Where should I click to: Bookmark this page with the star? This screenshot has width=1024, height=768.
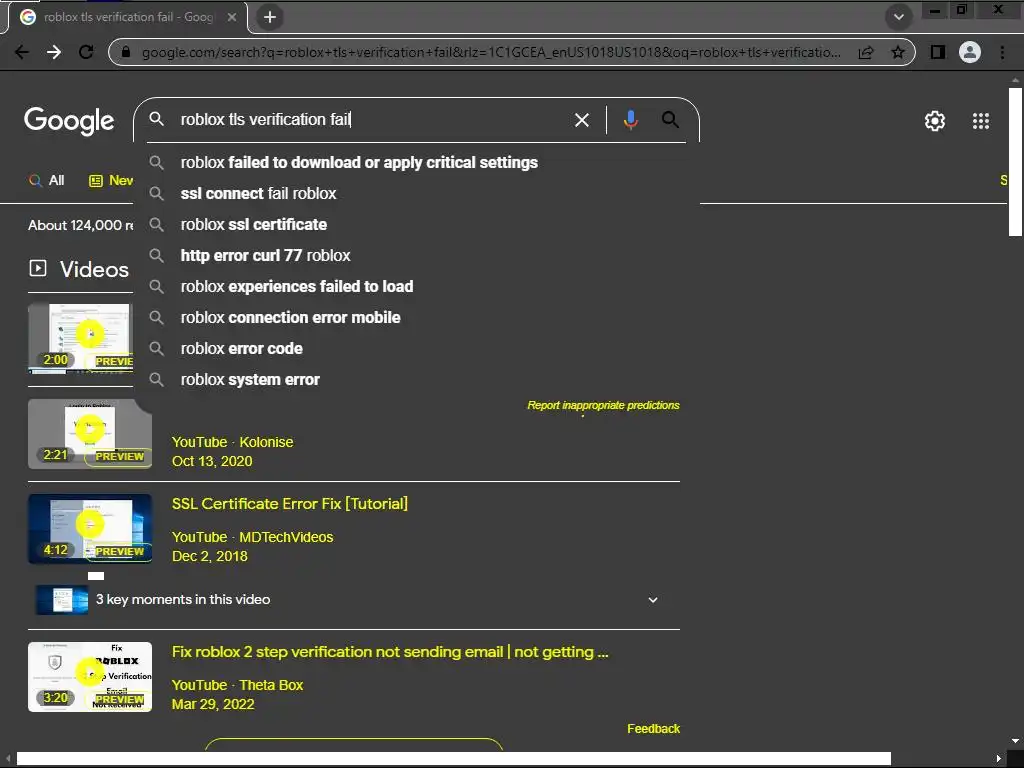point(898,52)
